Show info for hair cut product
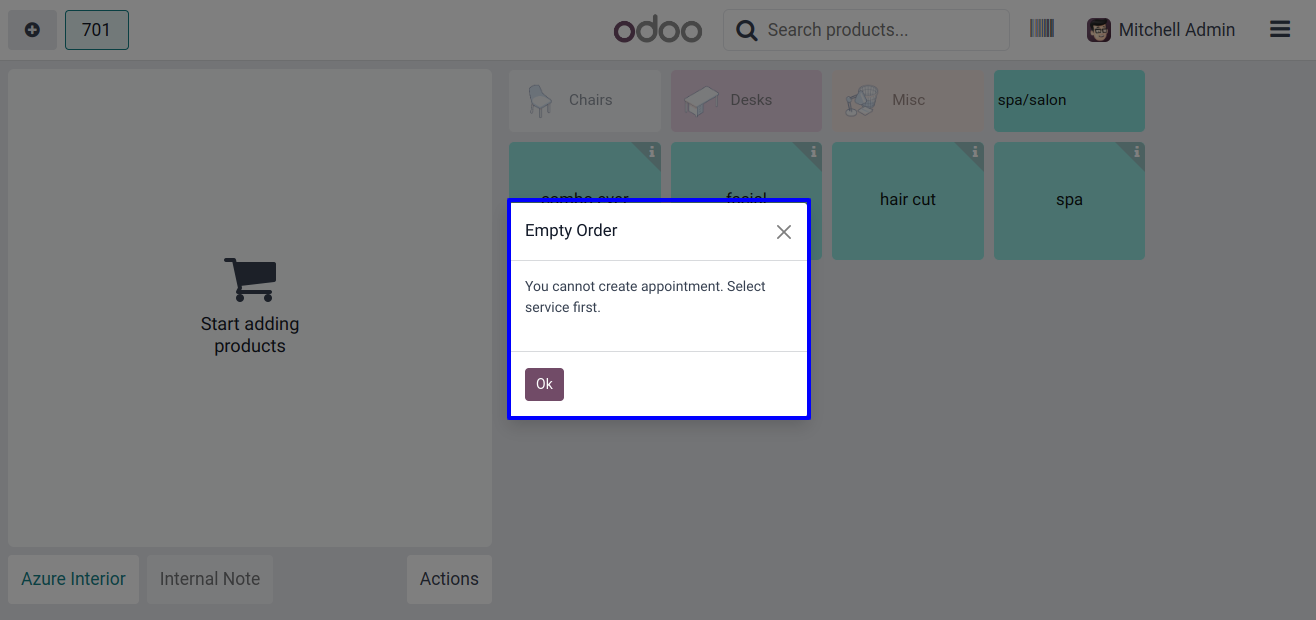 coord(975,152)
